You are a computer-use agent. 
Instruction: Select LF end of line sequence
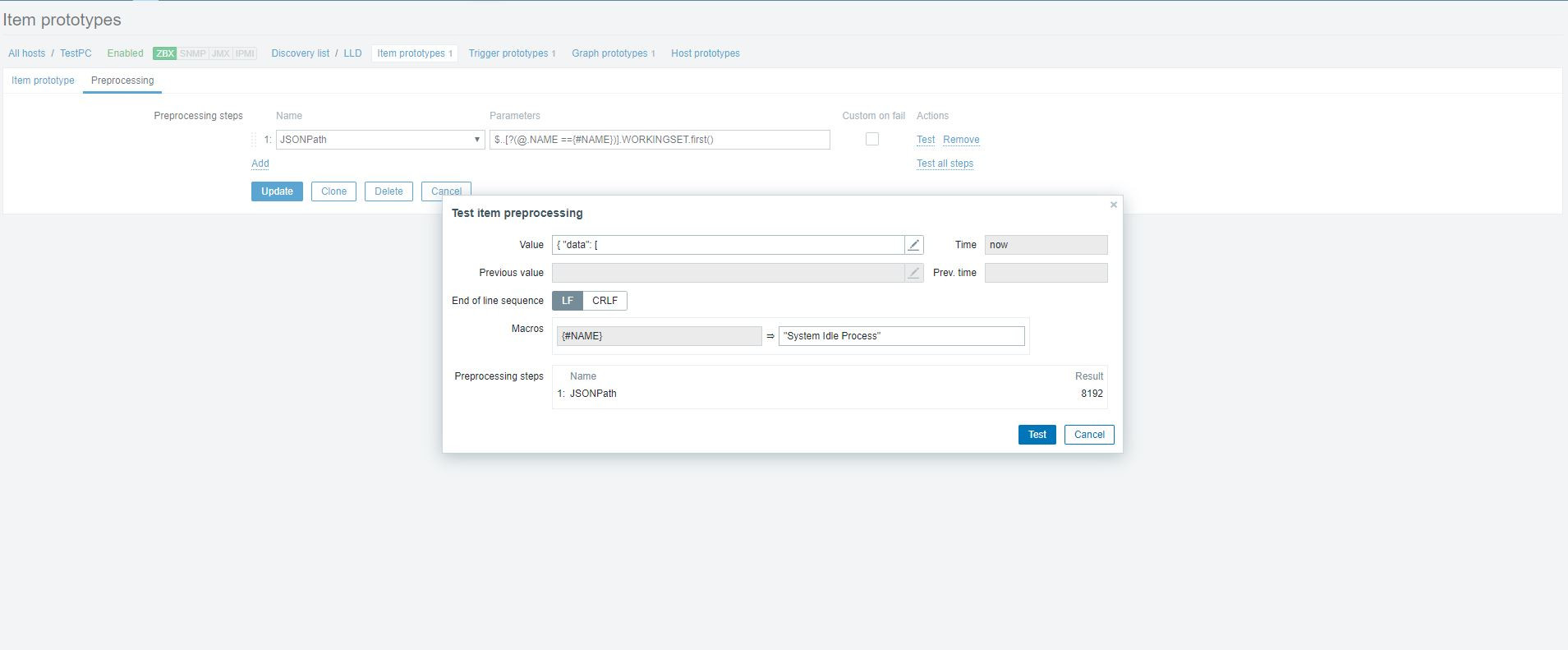pos(568,301)
